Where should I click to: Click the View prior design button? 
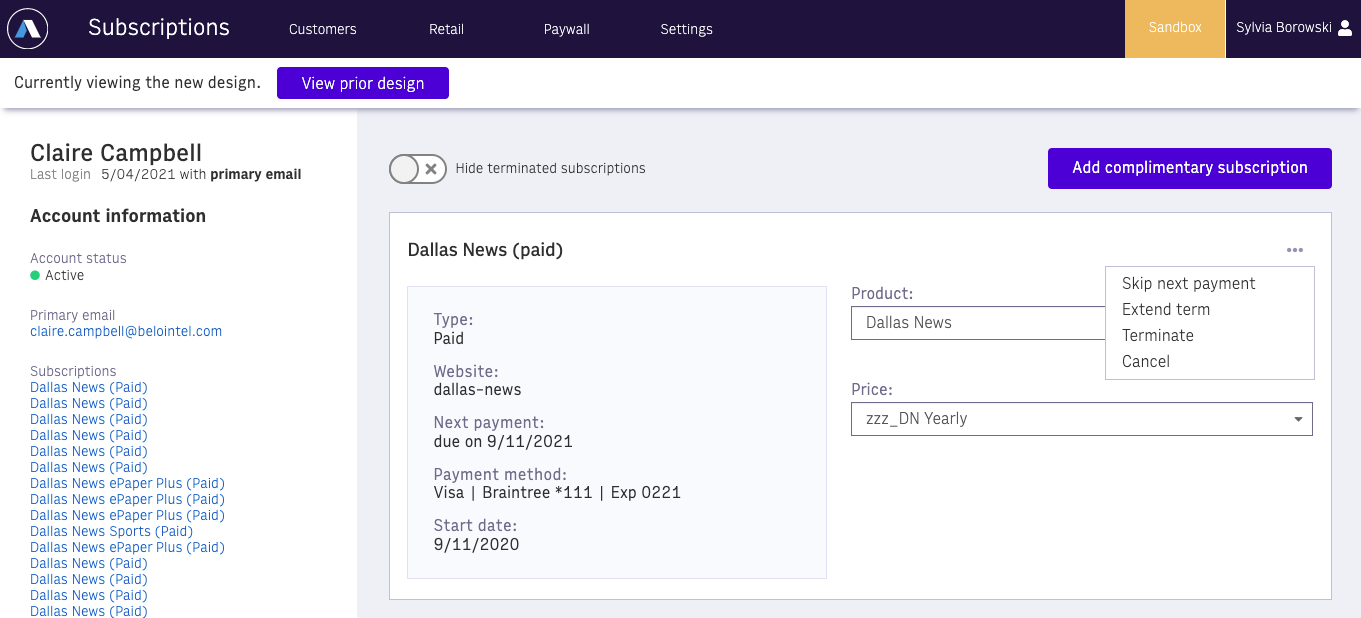click(x=363, y=83)
